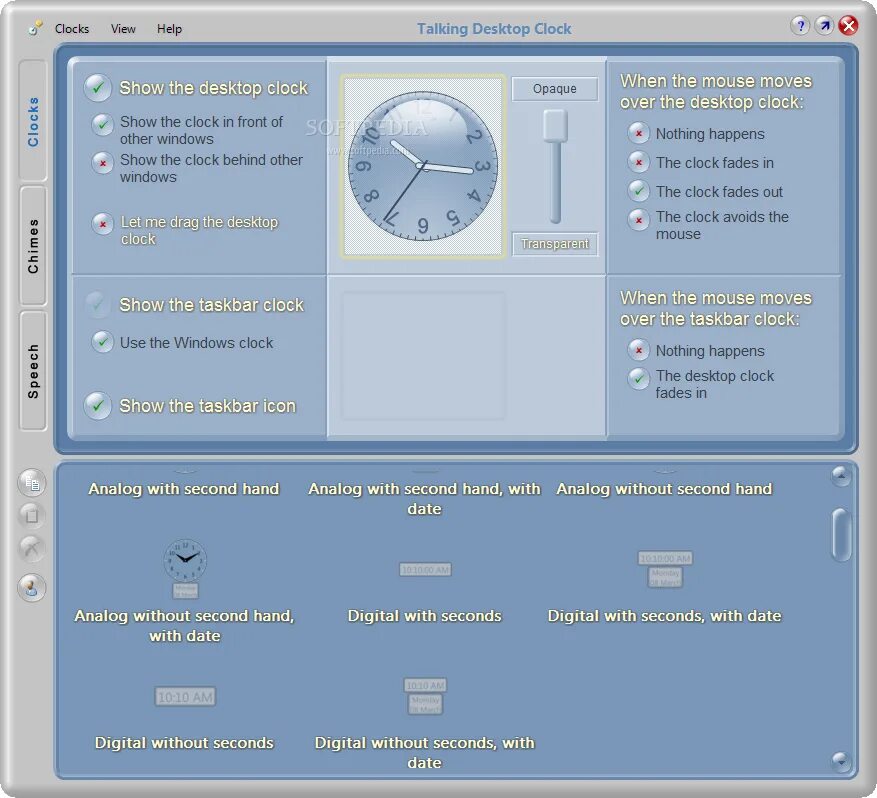Click the scroll-down arrow in clock list
Screen dimensions: 877x798
pos(841,761)
